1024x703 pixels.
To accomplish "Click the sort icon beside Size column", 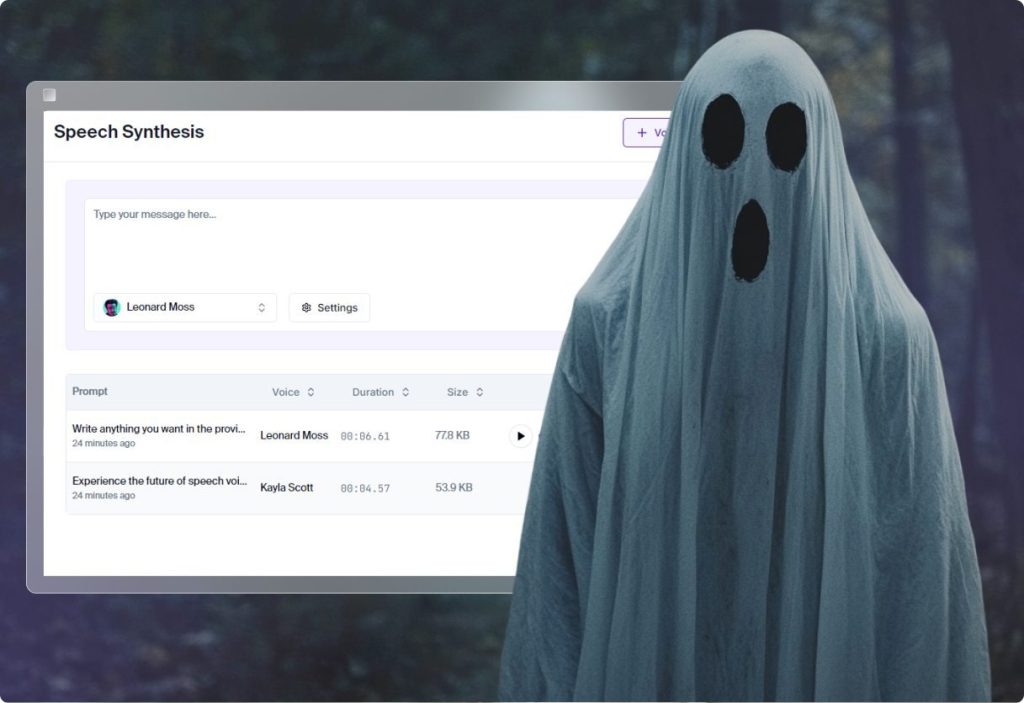I will (x=481, y=392).
